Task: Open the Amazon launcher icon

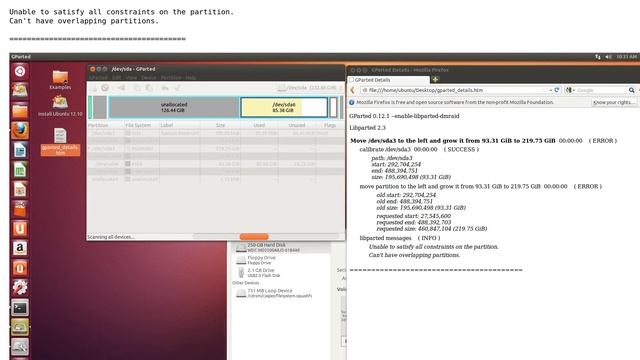Action: [x=20, y=248]
